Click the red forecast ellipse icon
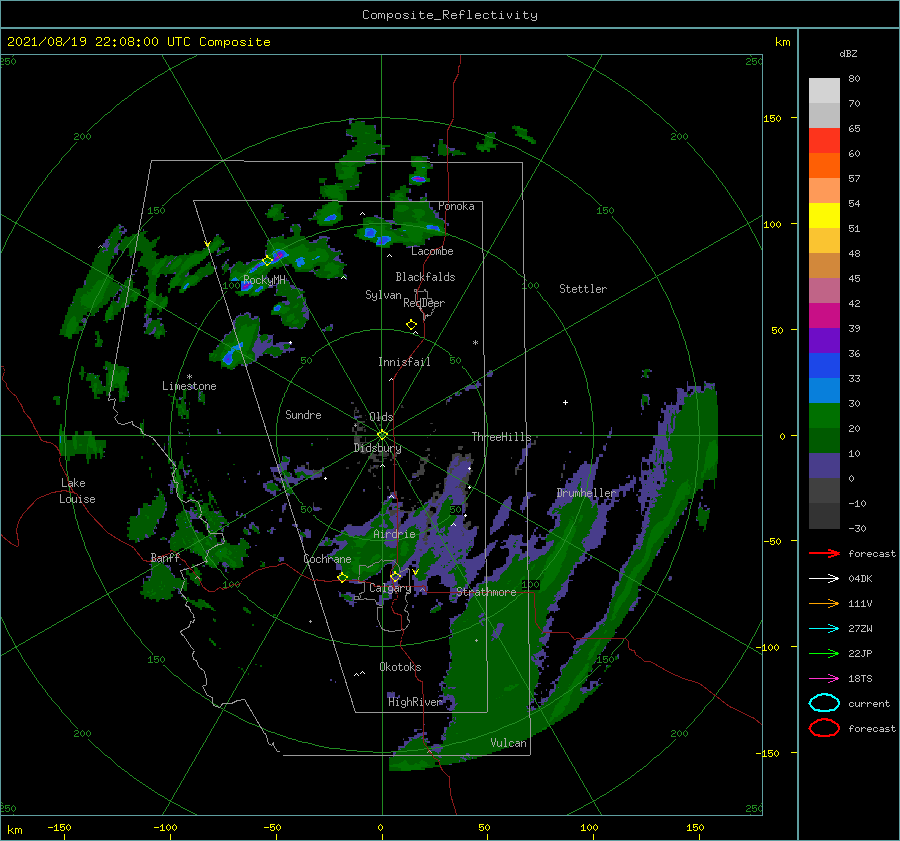The image size is (900, 841). 824,728
